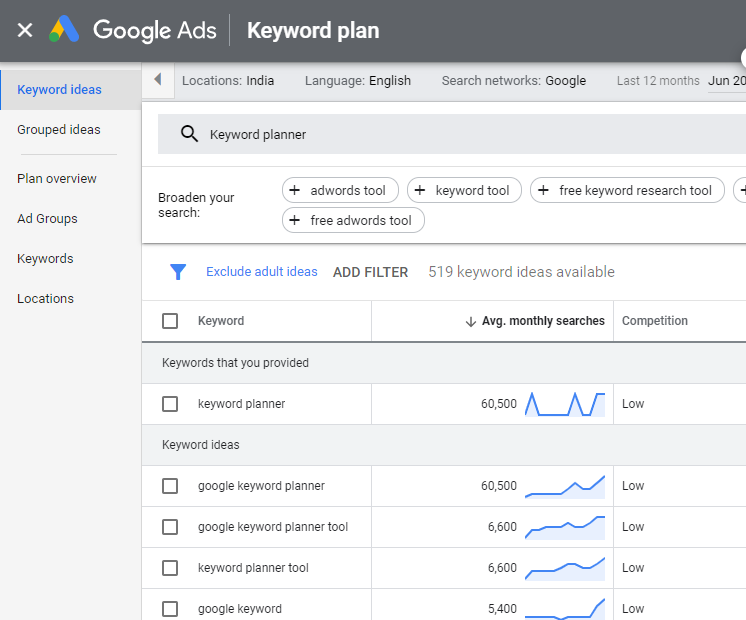Click '519 keyword ideas available' text
The height and width of the screenshot is (620, 746).
[x=521, y=272]
